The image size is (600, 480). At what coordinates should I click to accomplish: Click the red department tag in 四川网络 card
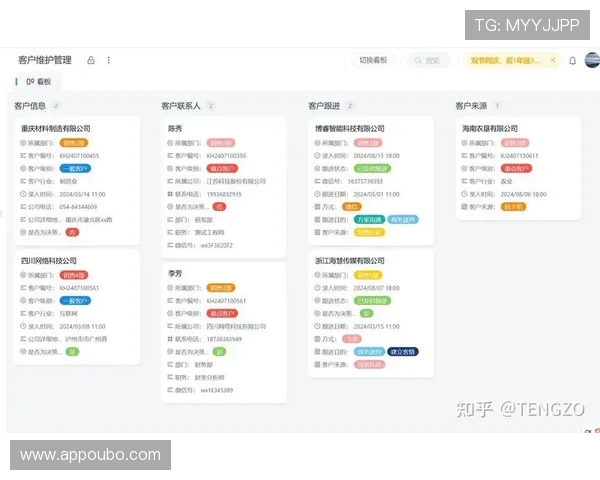click(x=74, y=275)
